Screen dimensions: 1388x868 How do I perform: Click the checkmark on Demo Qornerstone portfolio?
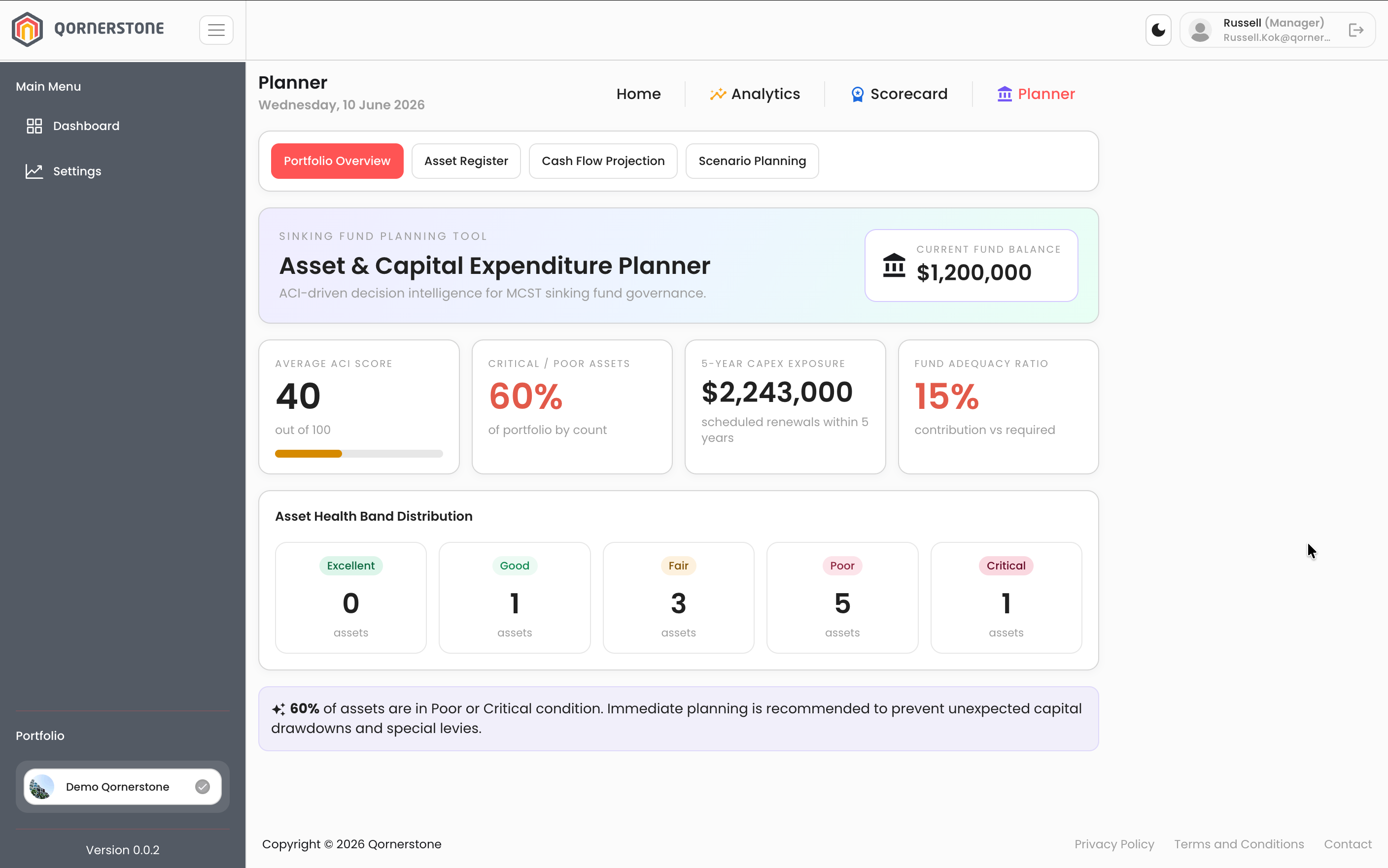click(x=202, y=787)
